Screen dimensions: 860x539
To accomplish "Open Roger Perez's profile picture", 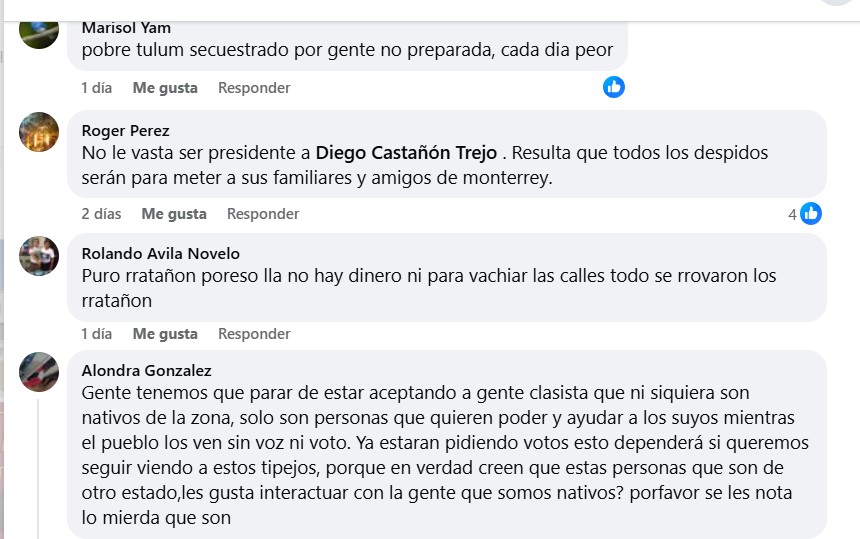I will (x=39, y=131).
